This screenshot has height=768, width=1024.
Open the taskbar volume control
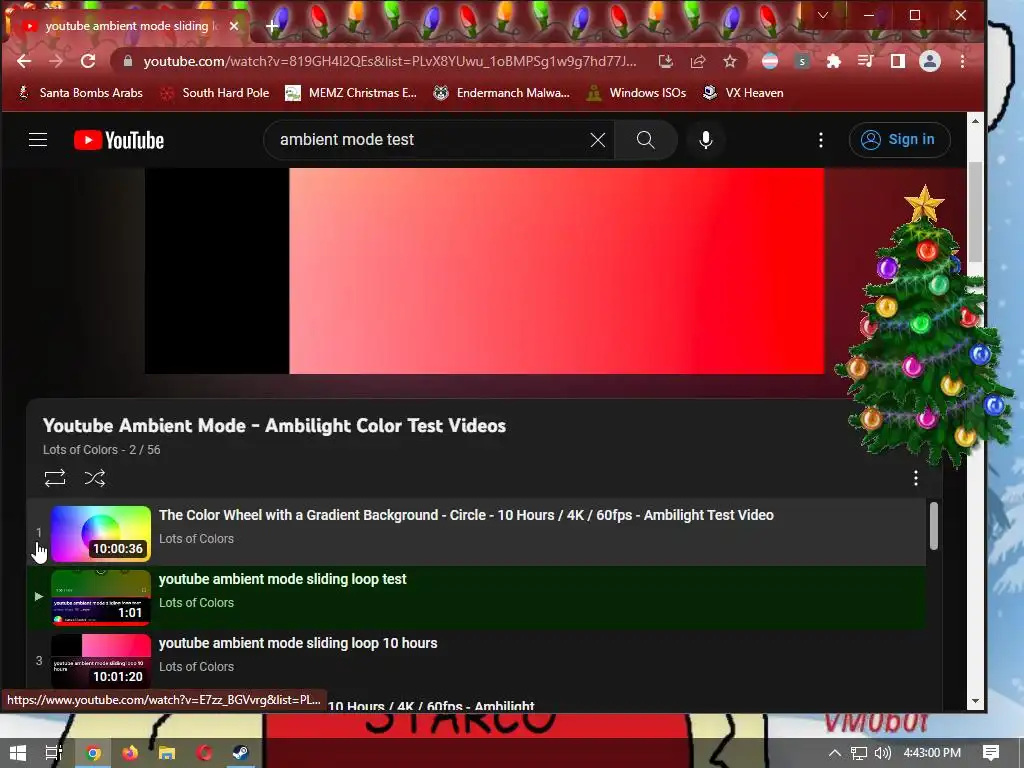click(883, 753)
